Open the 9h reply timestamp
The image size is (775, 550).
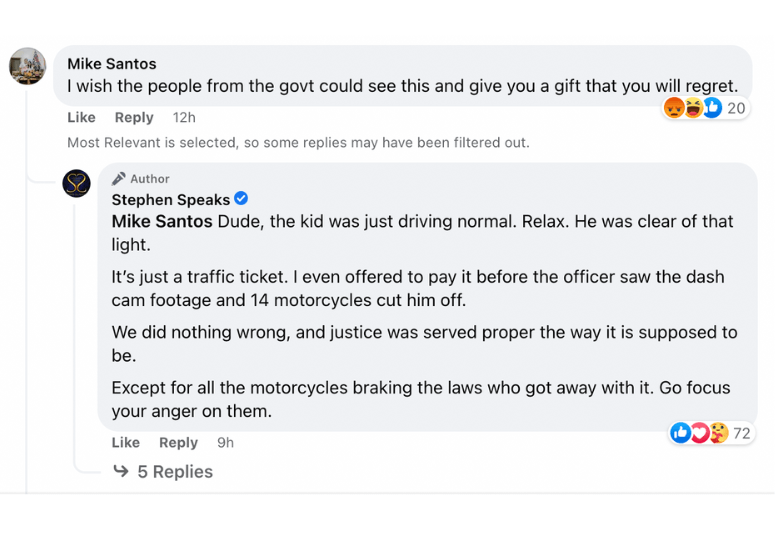(225, 442)
